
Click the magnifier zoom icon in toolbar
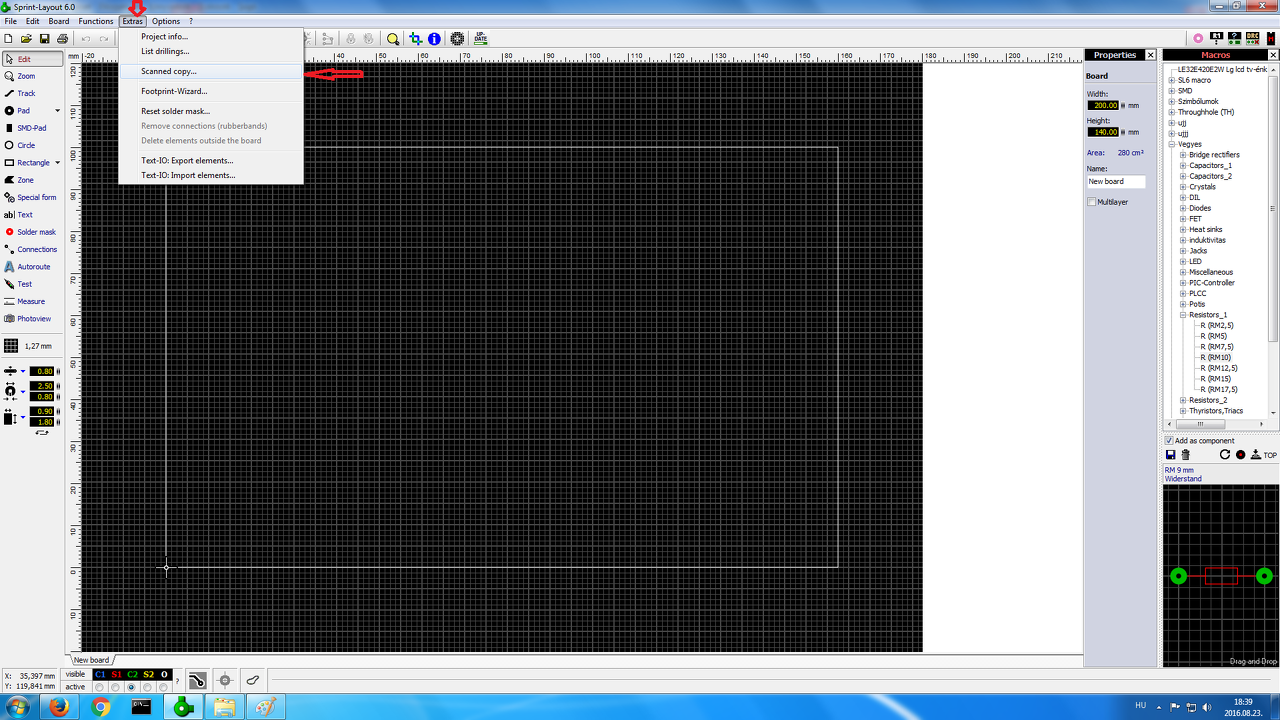coord(393,39)
